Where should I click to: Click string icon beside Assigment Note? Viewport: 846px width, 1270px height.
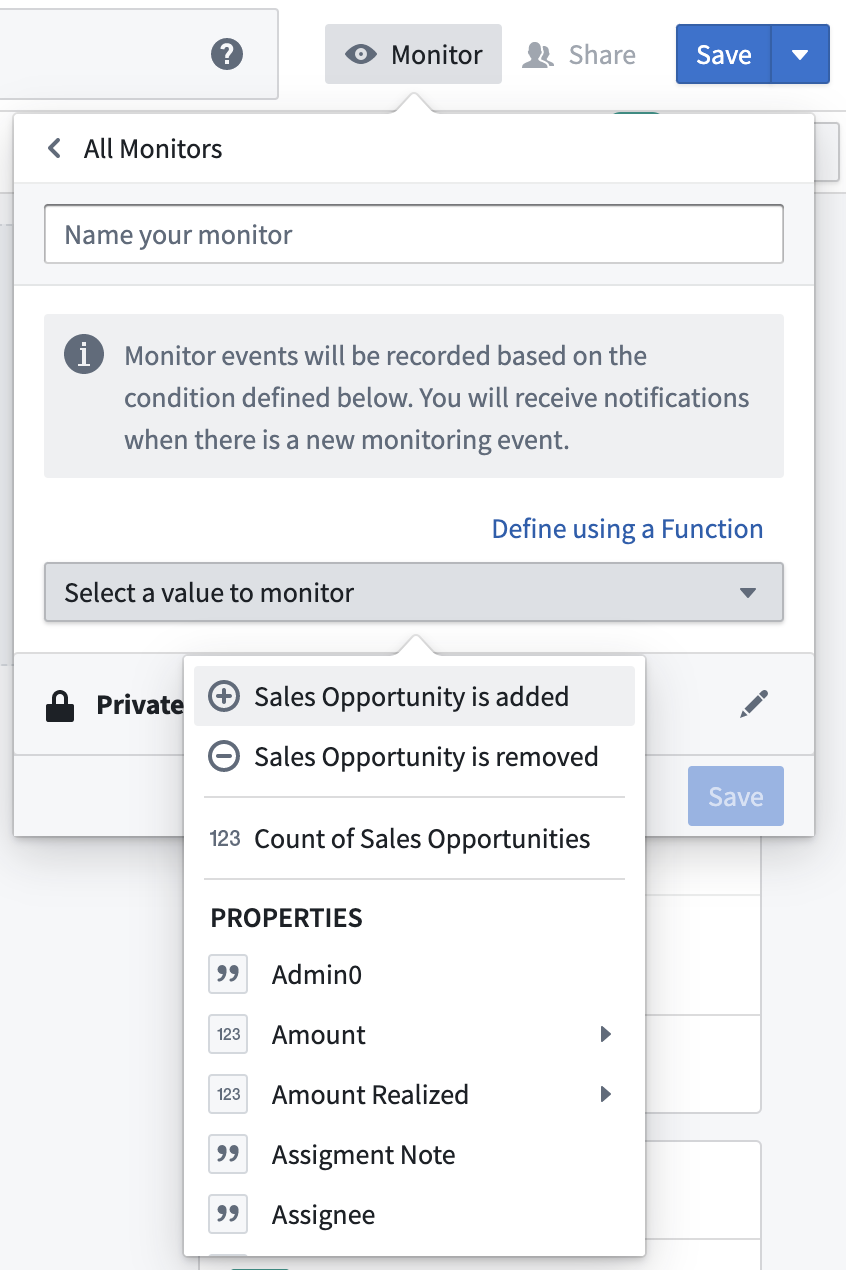tap(228, 1154)
